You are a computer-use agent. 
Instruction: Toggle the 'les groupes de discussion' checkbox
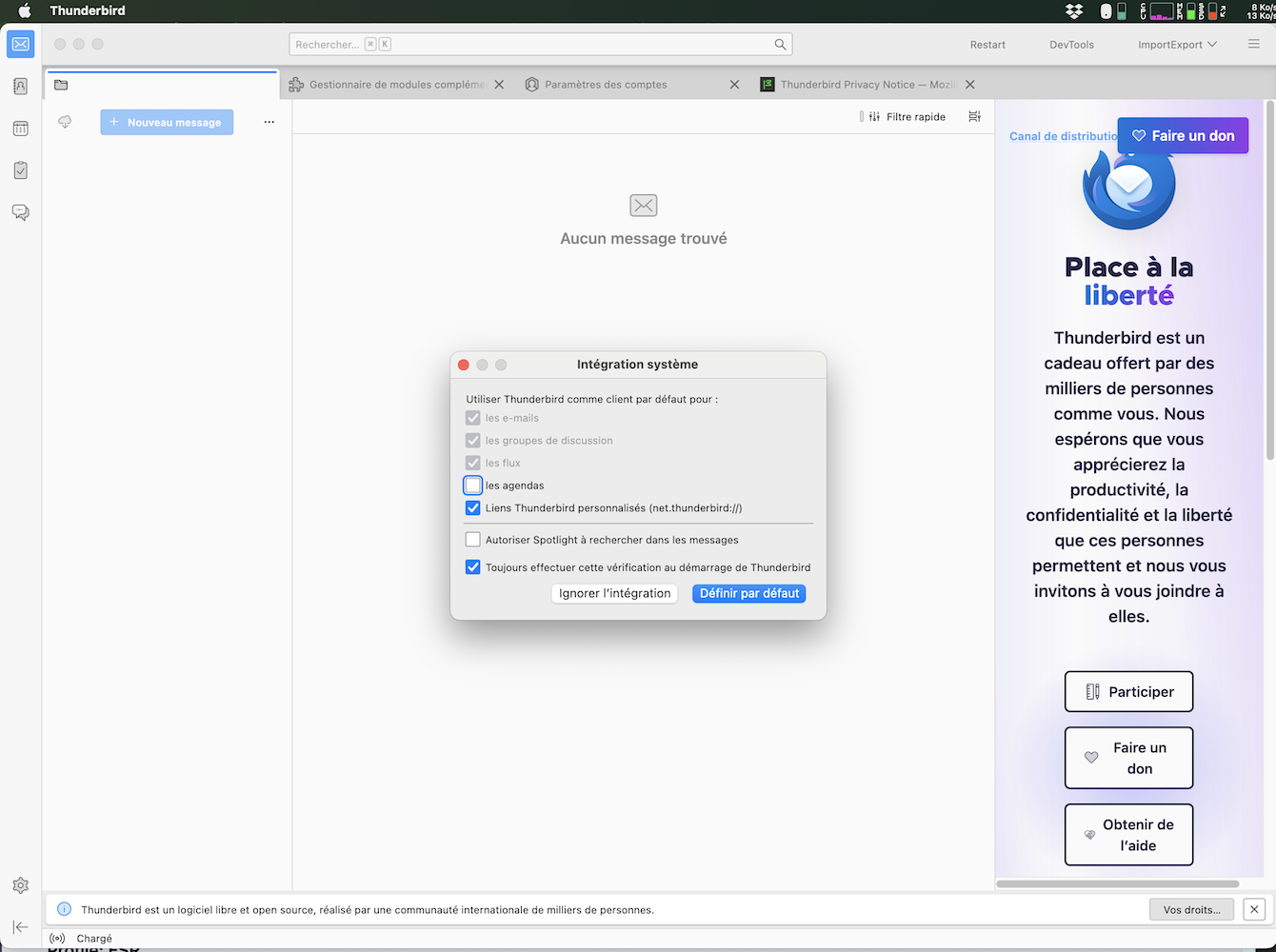[473, 441]
